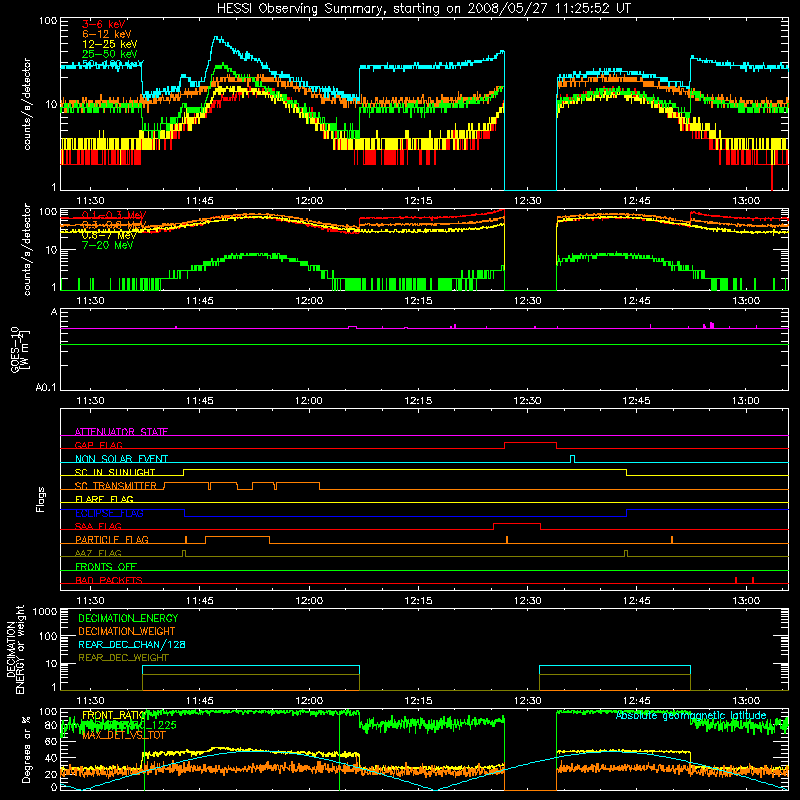Click the DECIMATION_ENERGY legend entry

(128, 618)
